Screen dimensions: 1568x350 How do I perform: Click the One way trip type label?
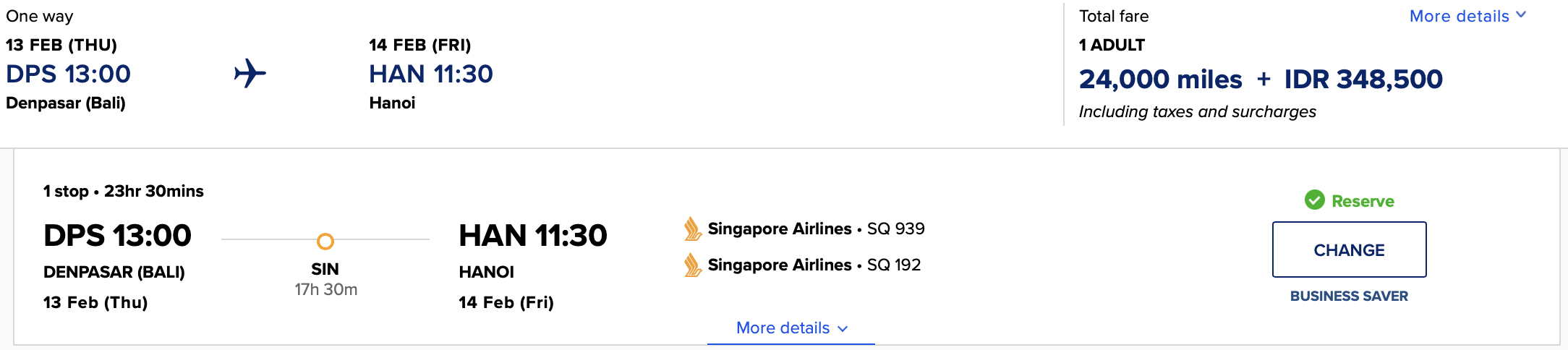coord(40,16)
